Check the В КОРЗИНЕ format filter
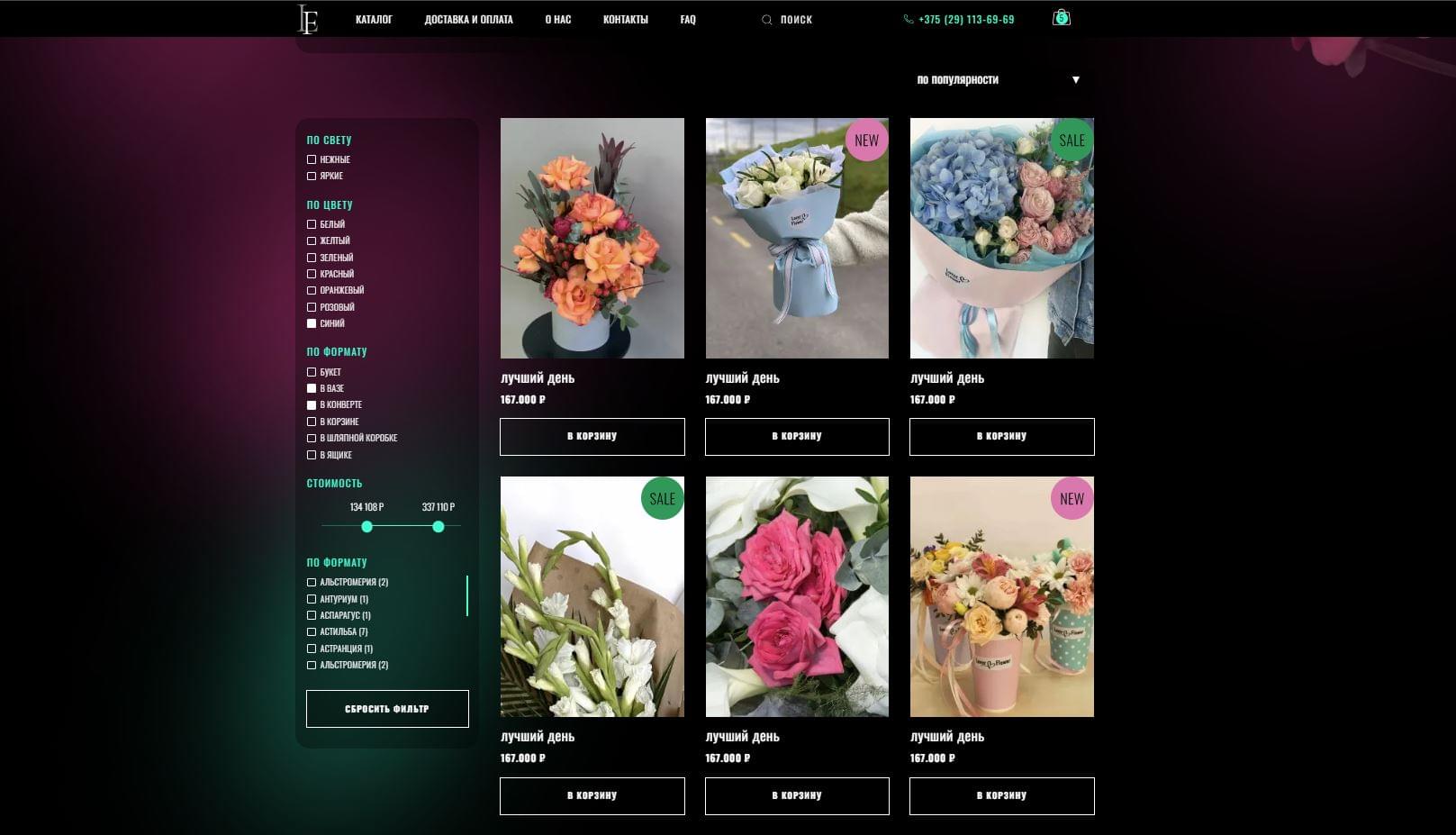 tap(312, 422)
